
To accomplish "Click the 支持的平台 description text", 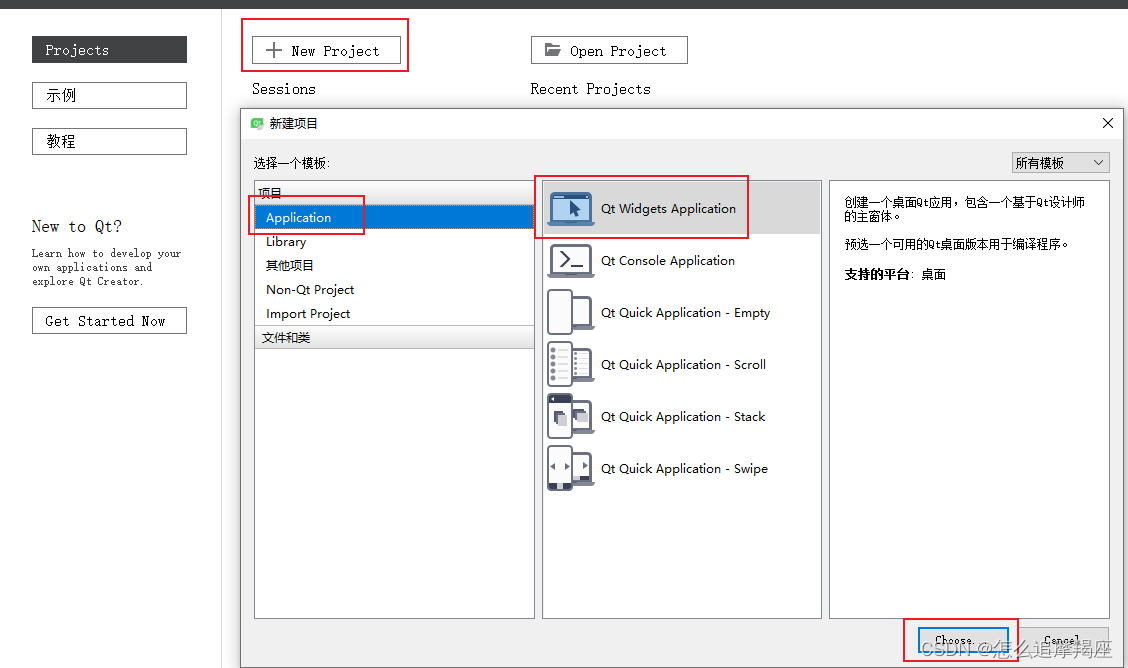I will (x=895, y=275).
